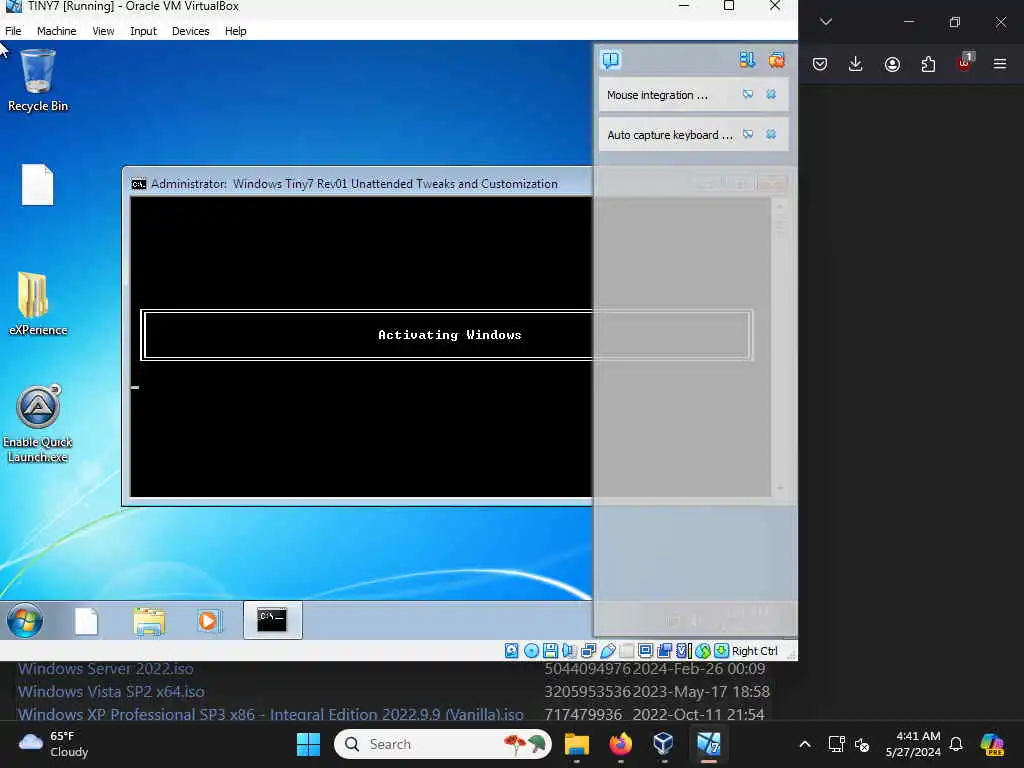Screen dimensions: 1024x768
Task: Click the USB devices status icon
Action: 608,650
